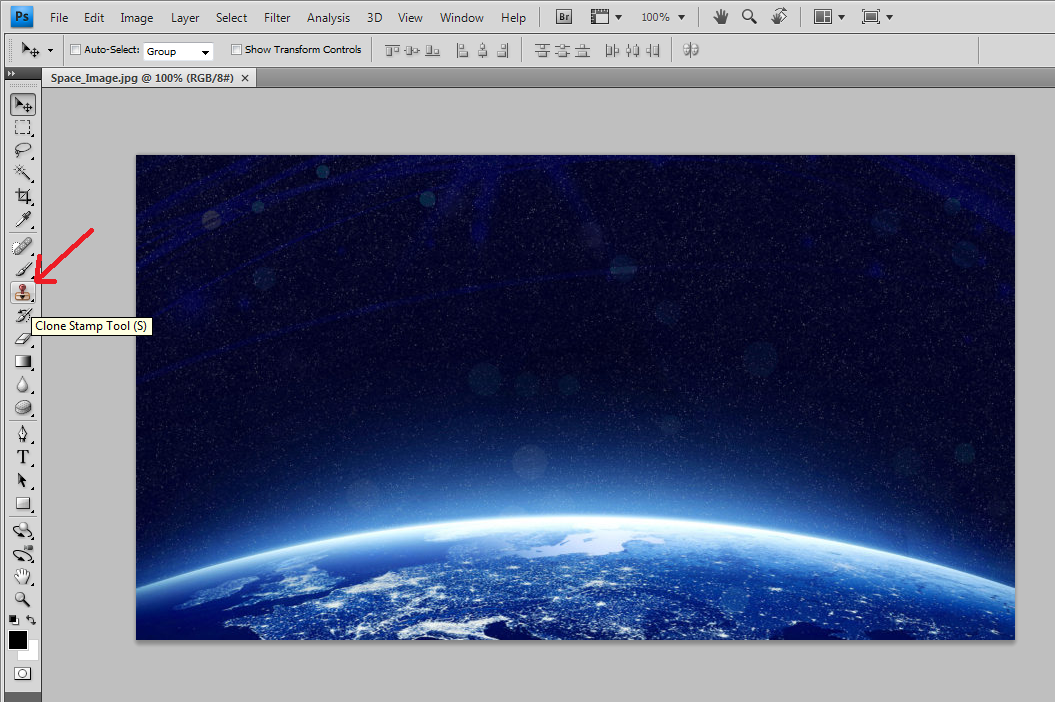
Task: Select the Move tool in toolbox
Action: (23, 104)
